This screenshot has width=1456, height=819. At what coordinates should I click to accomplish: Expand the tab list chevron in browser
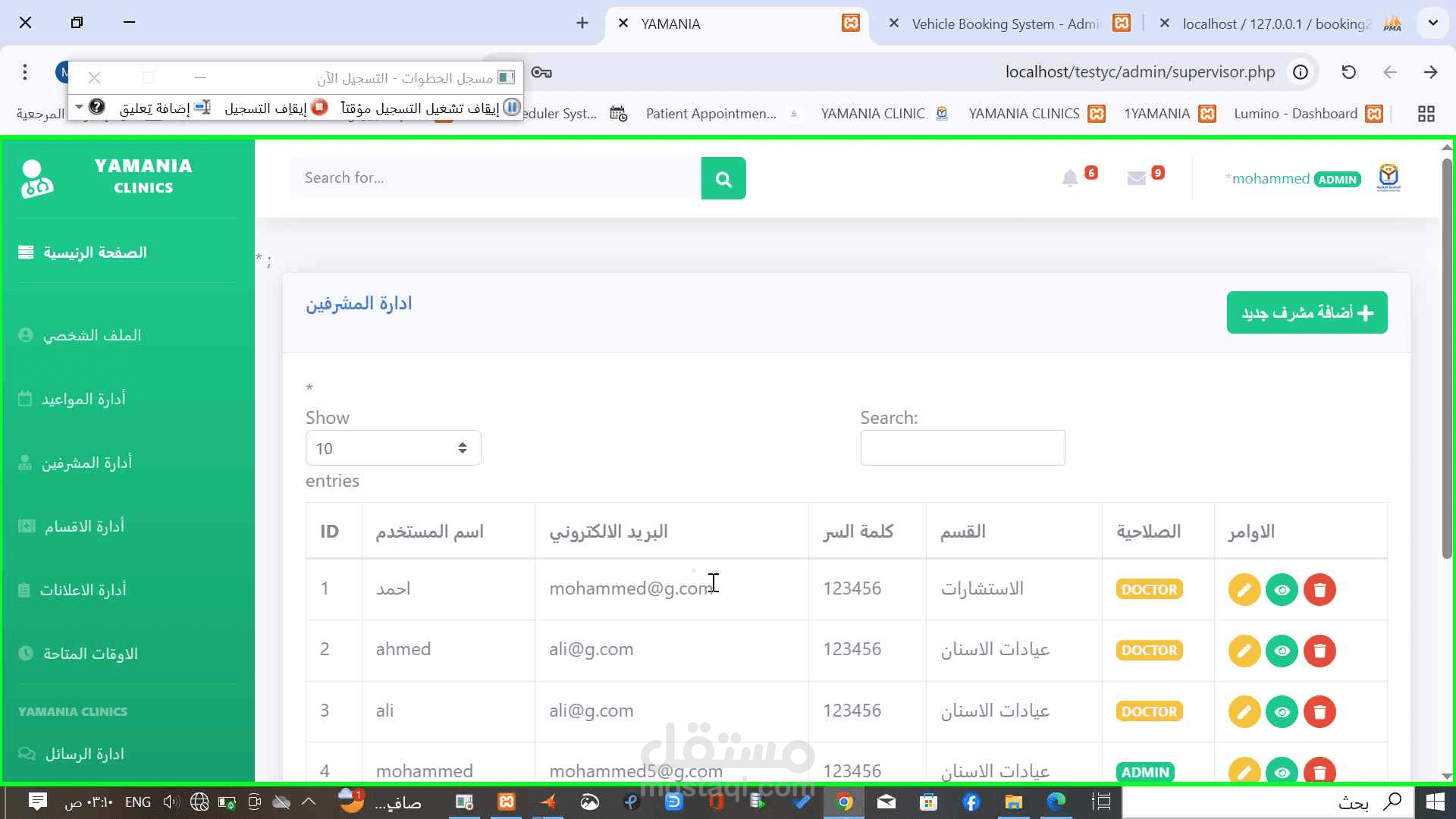pyautogui.click(x=1432, y=23)
